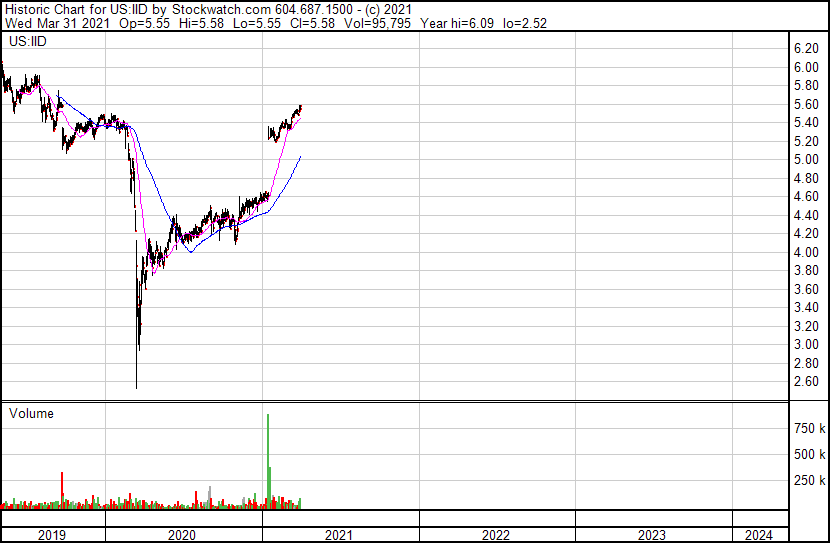
Task: Click the 6.20 price axis label
Action: coord(806,49)
